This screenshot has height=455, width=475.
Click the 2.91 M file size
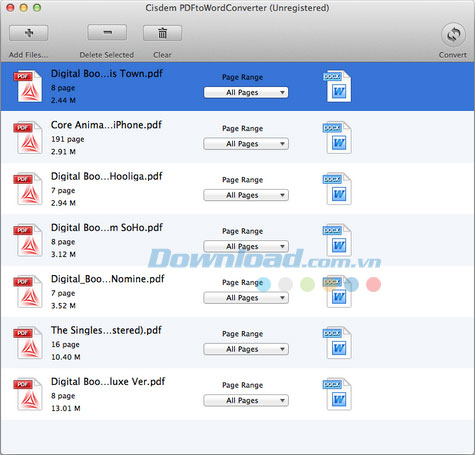pos(63,152)
